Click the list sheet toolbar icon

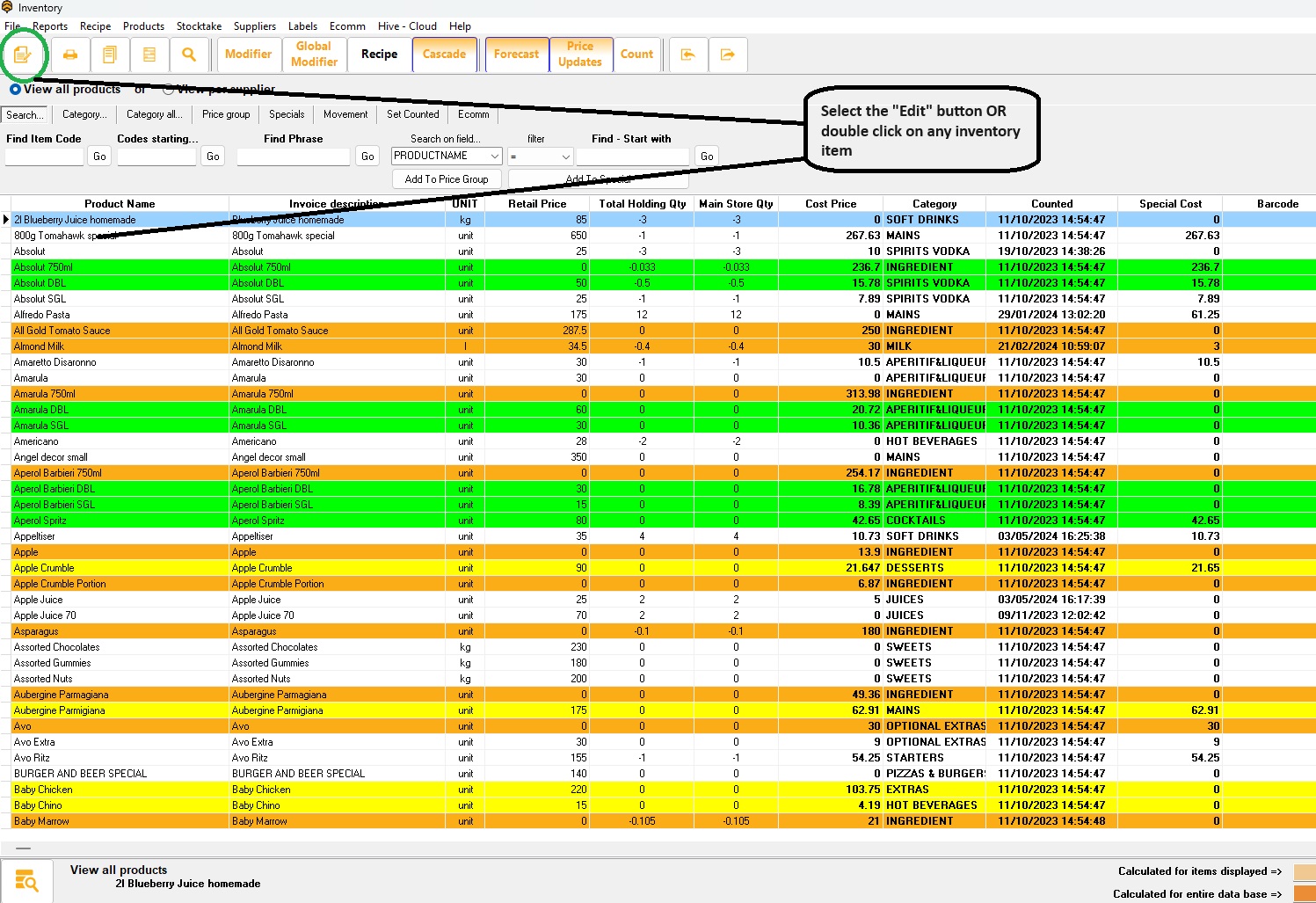tap(149, 55)
